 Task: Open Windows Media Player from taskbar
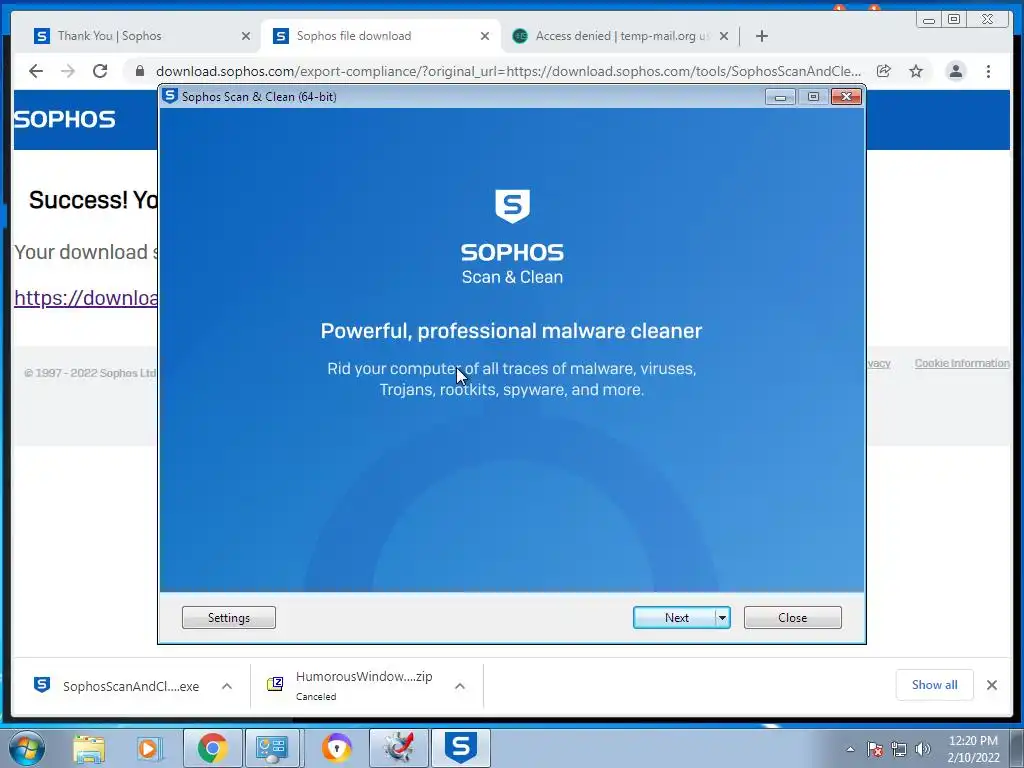pos(148,748)
